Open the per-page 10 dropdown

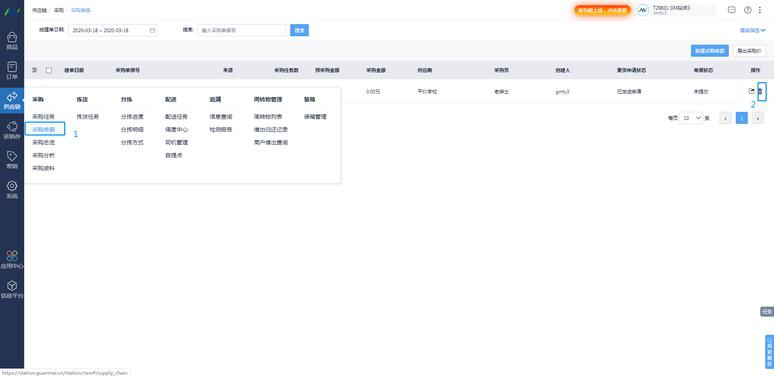pos(691,118)
